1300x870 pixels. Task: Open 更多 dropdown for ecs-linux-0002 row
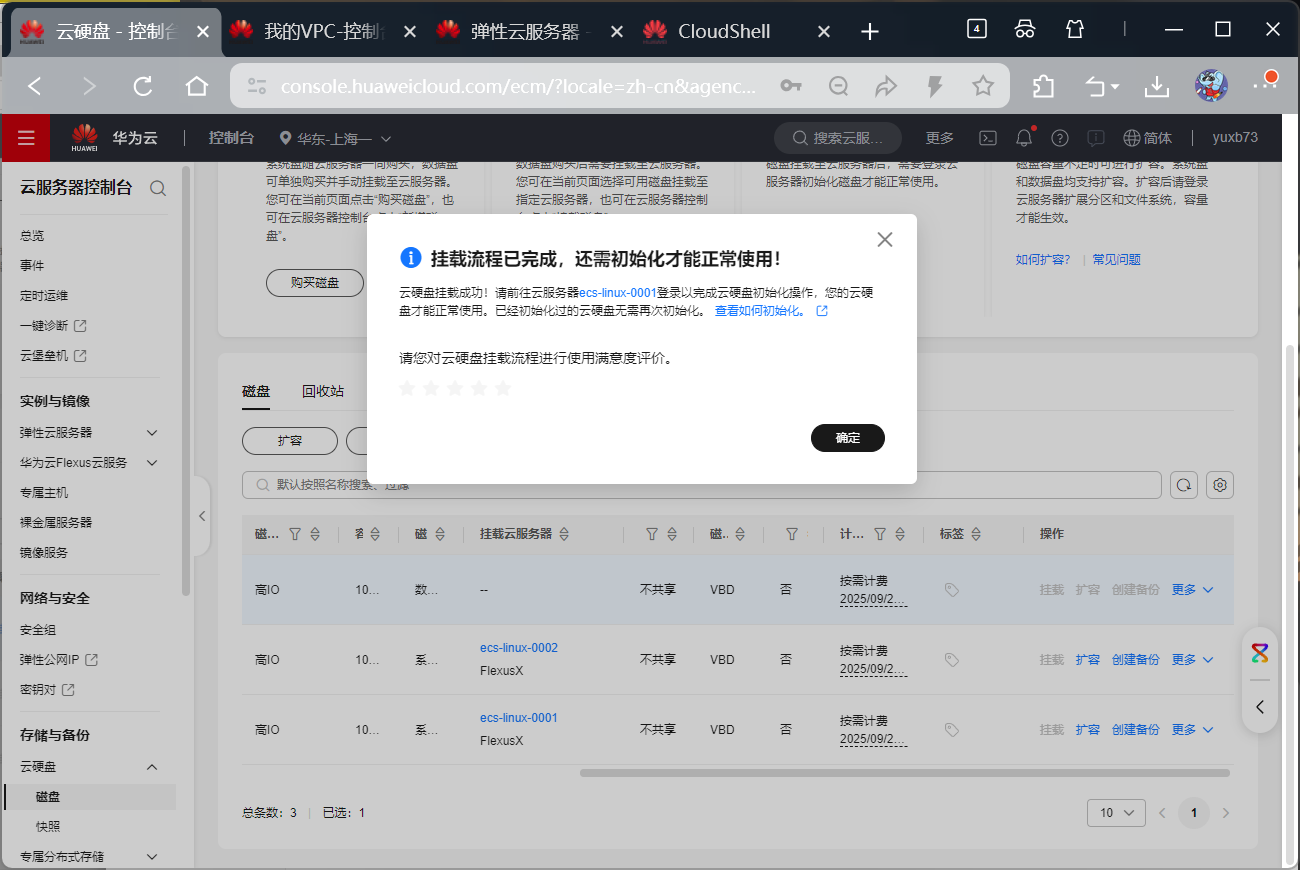pyautogui.click(x=1192, y=660)
